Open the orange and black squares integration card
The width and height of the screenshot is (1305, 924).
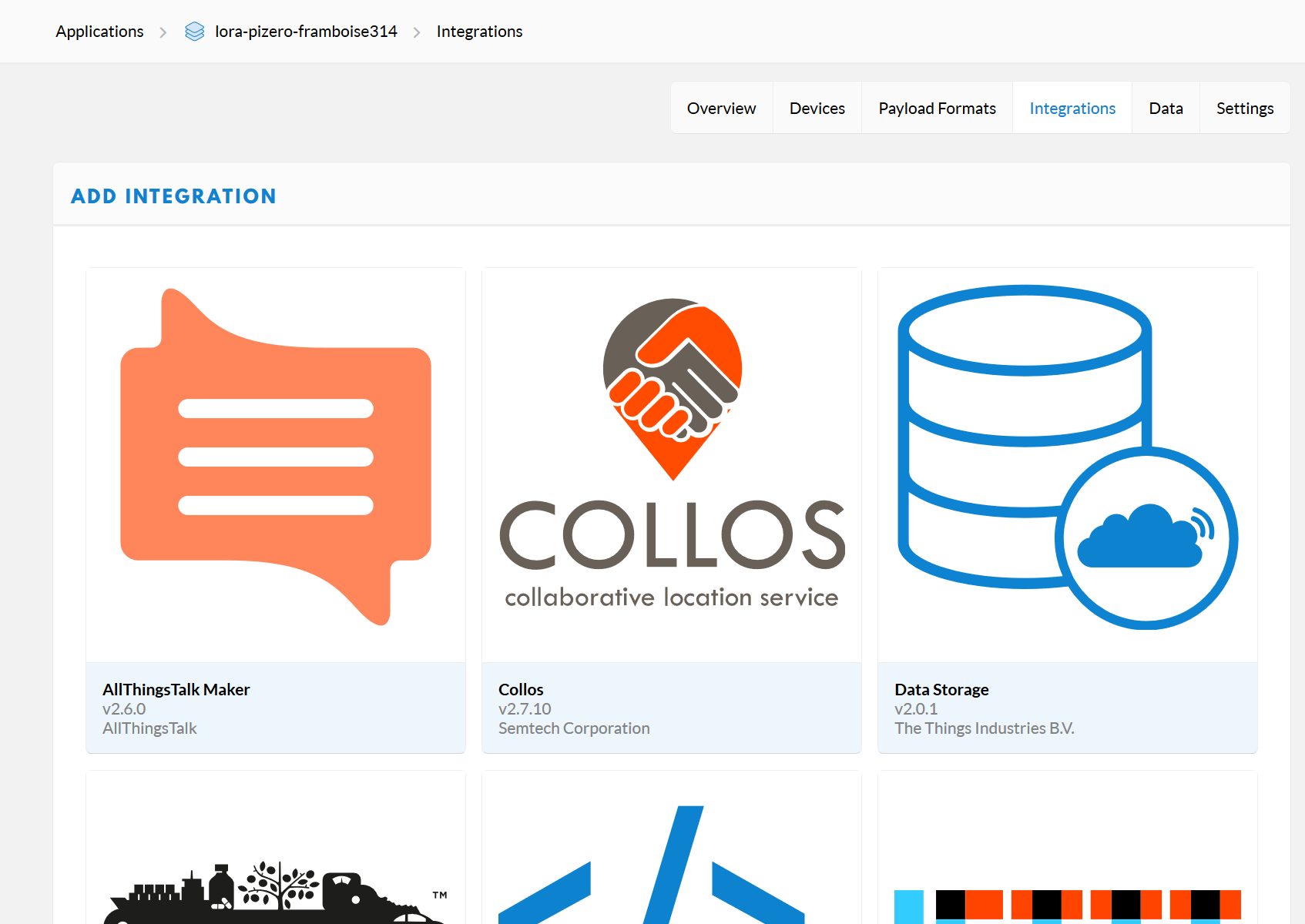point(1068,848)
